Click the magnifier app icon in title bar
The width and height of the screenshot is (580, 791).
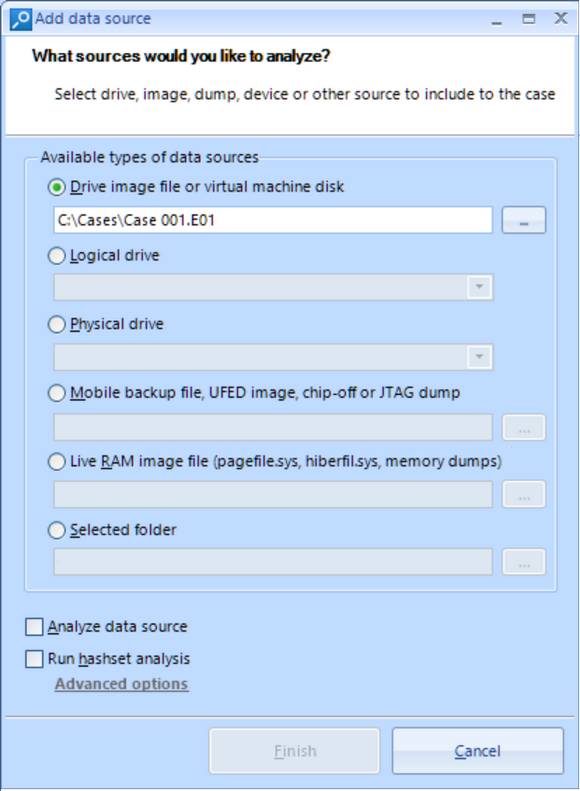pyautogui.click(x=21, y=20)
